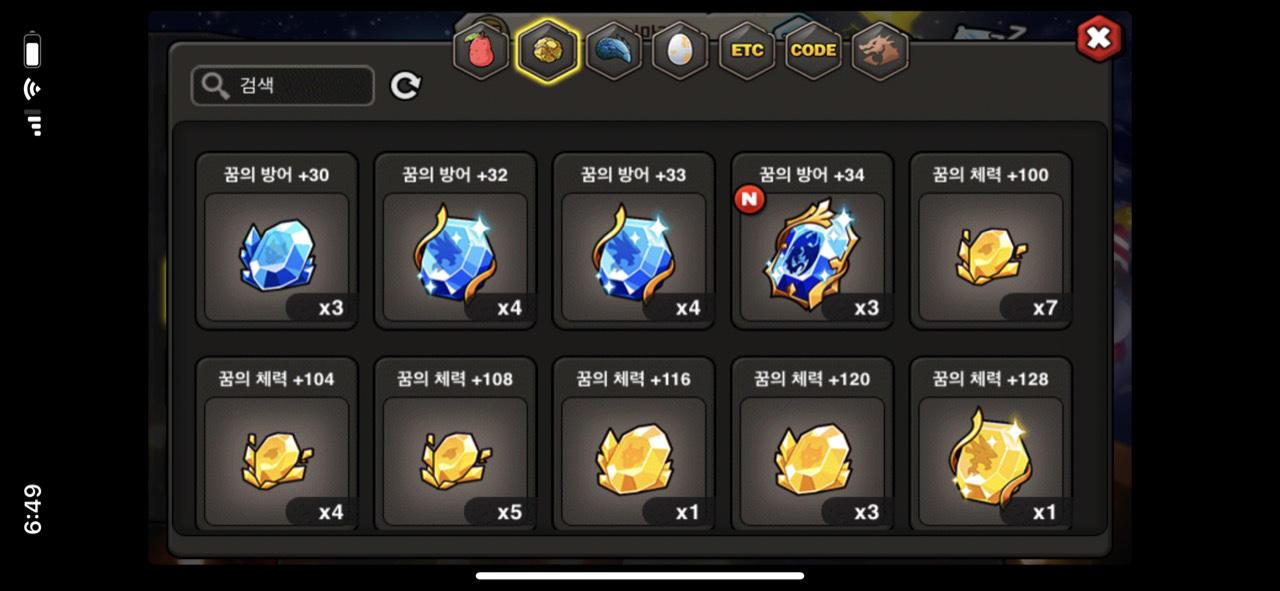Open the egg category tab
Screen dimensions: 1280x591
point(680,50)
